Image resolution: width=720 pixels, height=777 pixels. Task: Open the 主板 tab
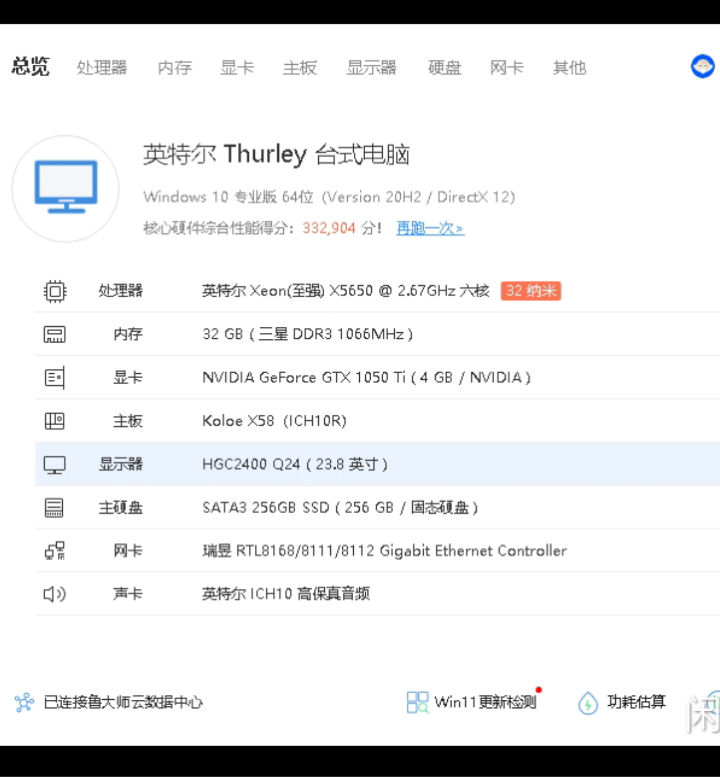pyautogui.click(x=300, y=67)
